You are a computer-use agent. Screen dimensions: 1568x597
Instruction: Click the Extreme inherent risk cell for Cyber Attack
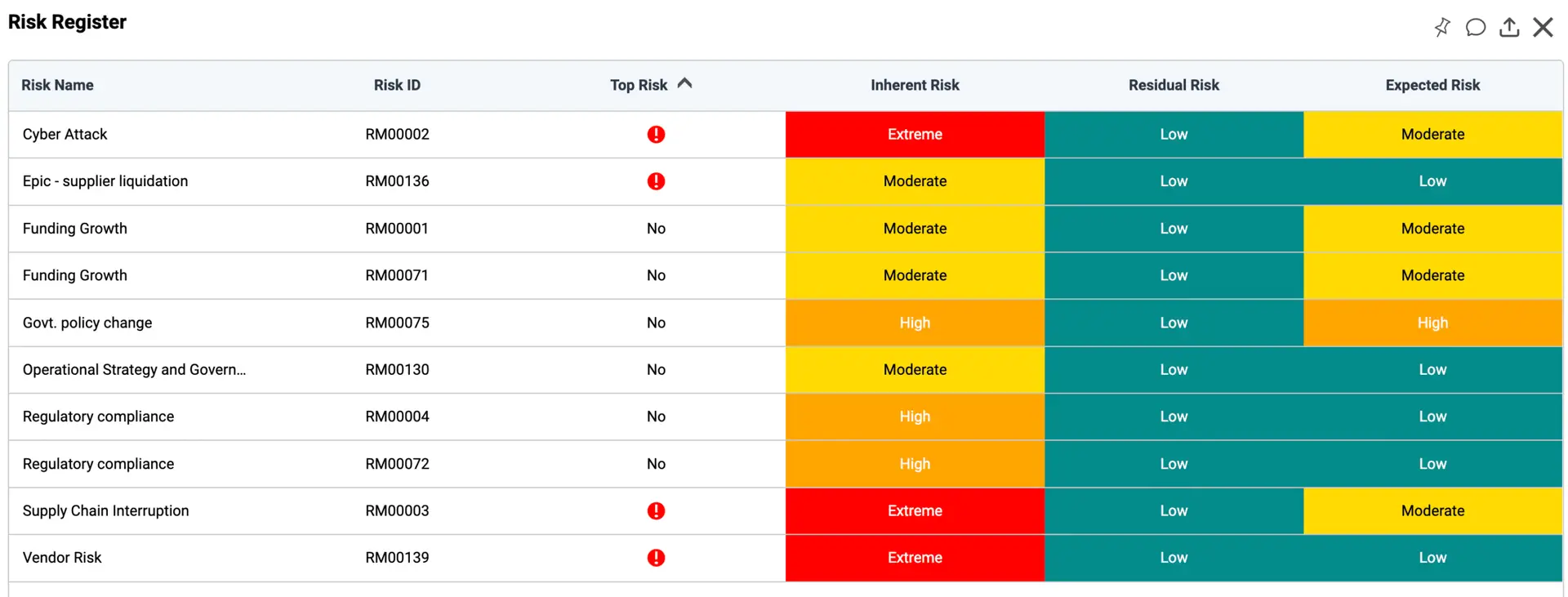coord(915,135)
